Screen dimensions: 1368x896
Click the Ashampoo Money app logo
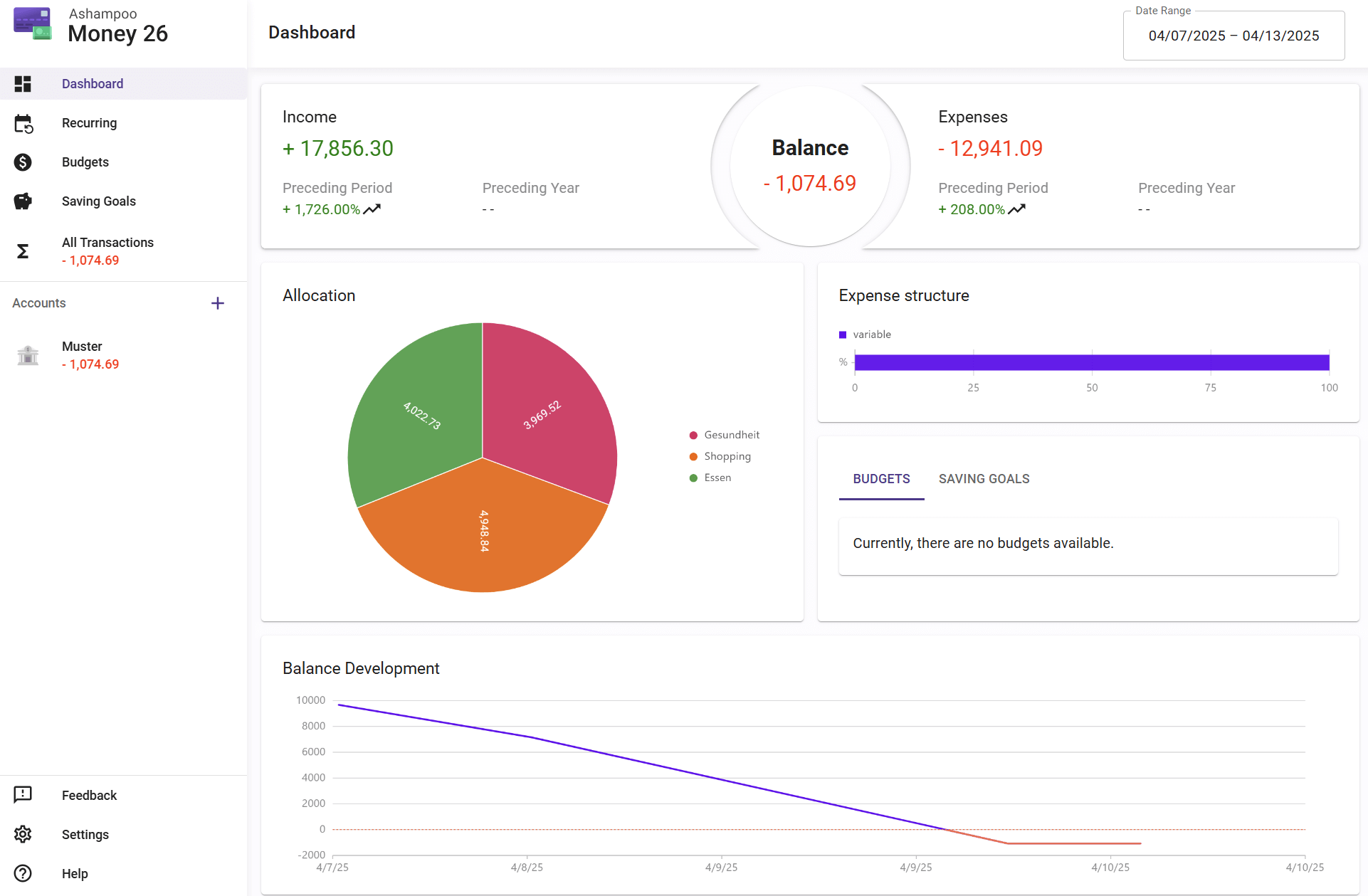click(x=32, y=23)
